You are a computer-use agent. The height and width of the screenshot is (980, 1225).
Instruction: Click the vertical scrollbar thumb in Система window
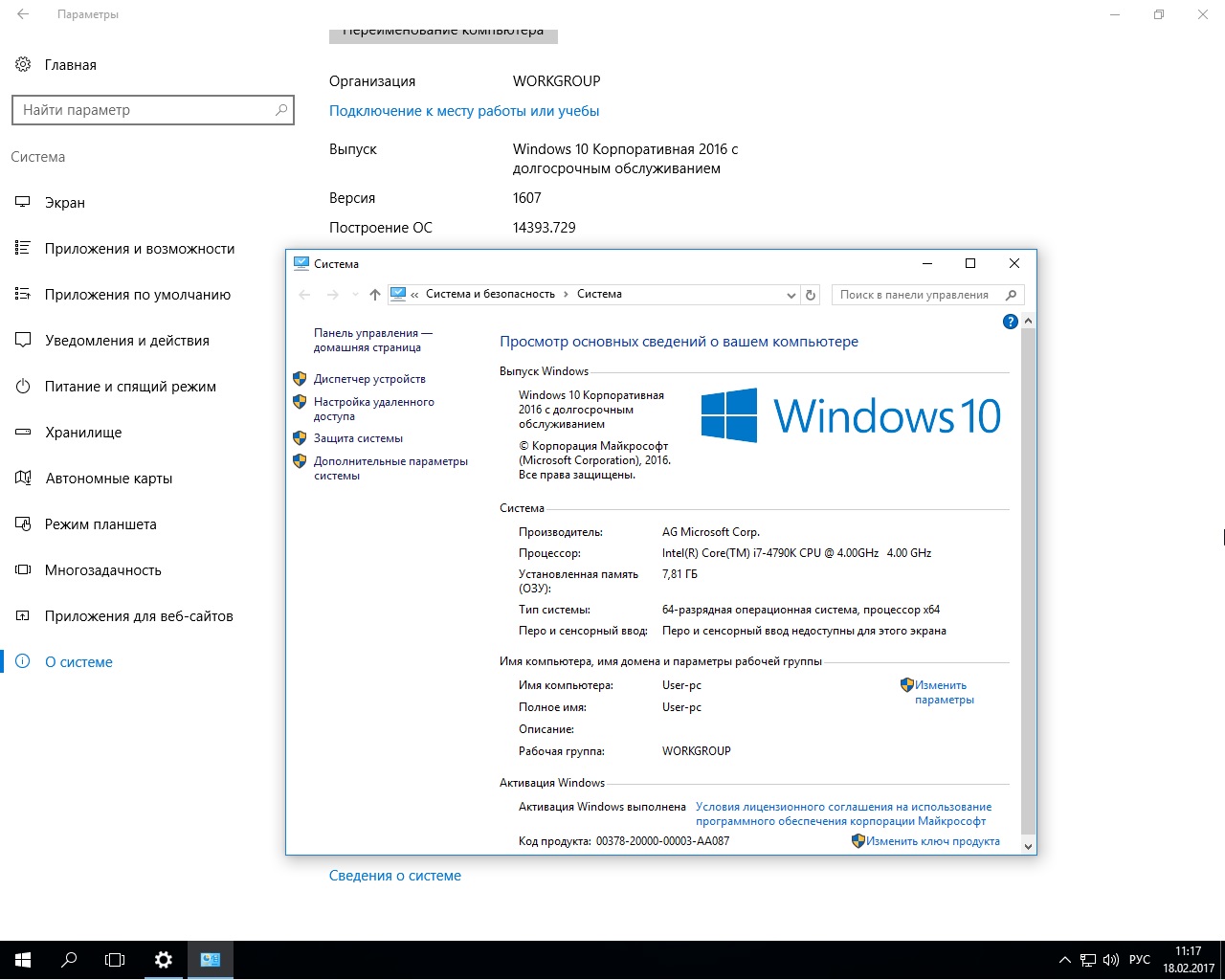(x=1028, y=581)
